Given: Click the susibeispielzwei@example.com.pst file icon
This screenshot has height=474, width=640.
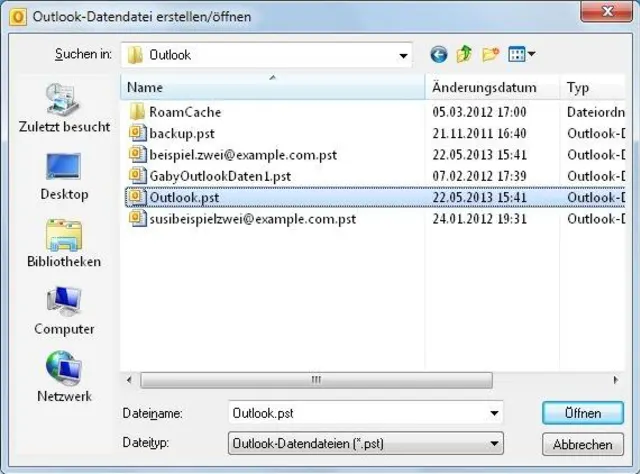Looking at the screenshot, I should click(137, 218).
